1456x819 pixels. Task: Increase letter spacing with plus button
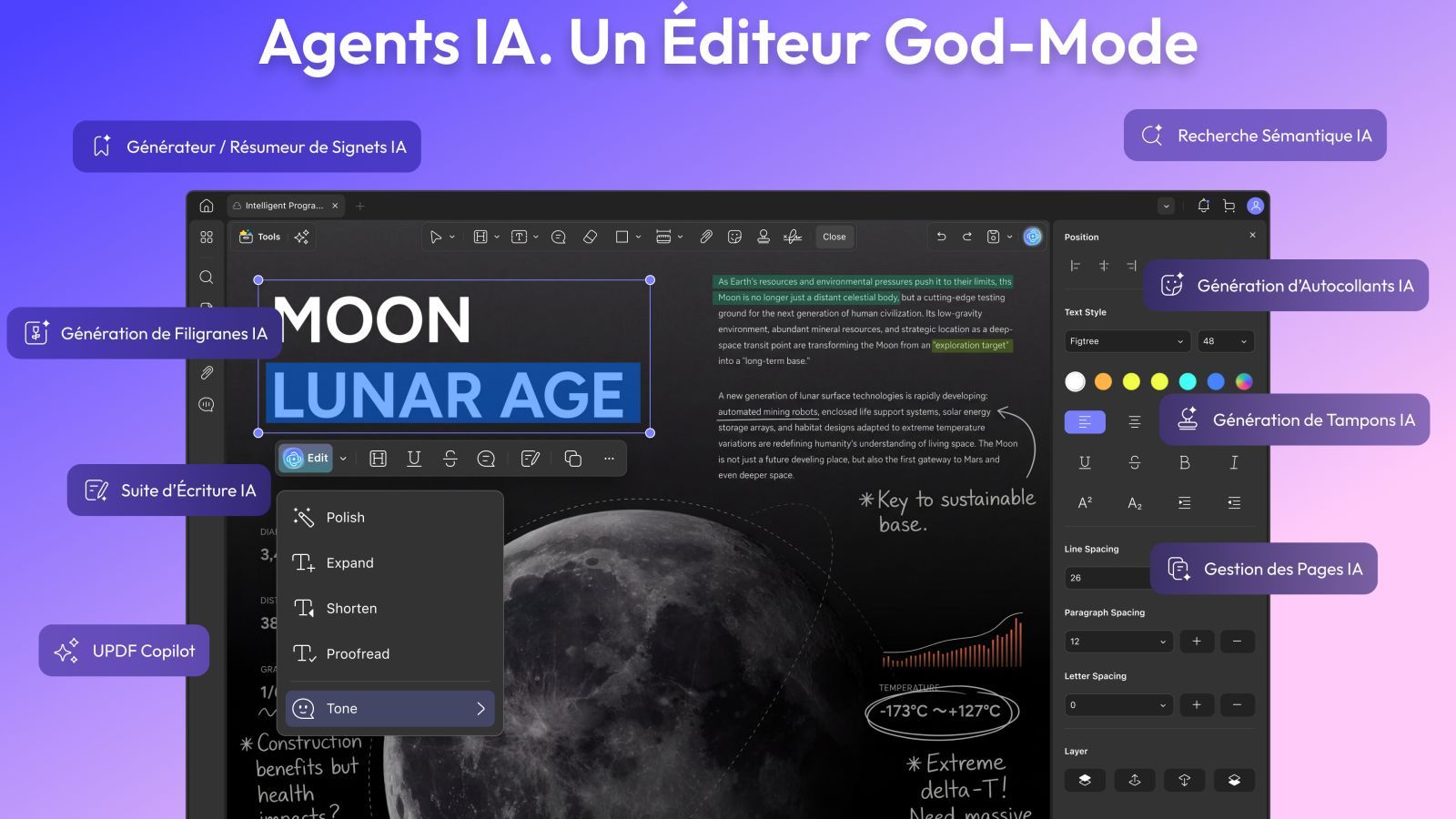click(x=1196, y=705)
